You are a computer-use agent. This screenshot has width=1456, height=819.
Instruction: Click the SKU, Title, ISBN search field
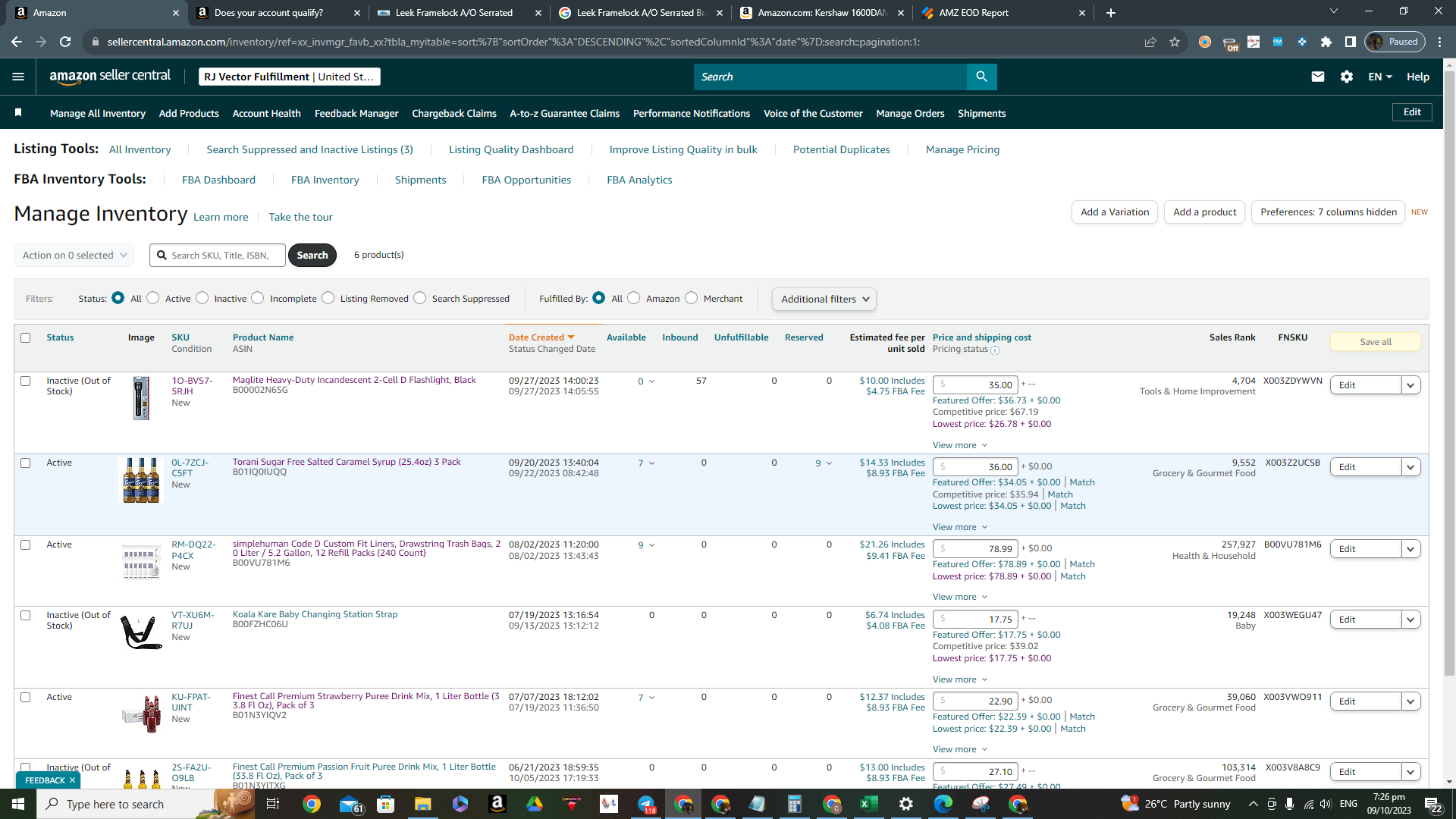tap(218, 255)
